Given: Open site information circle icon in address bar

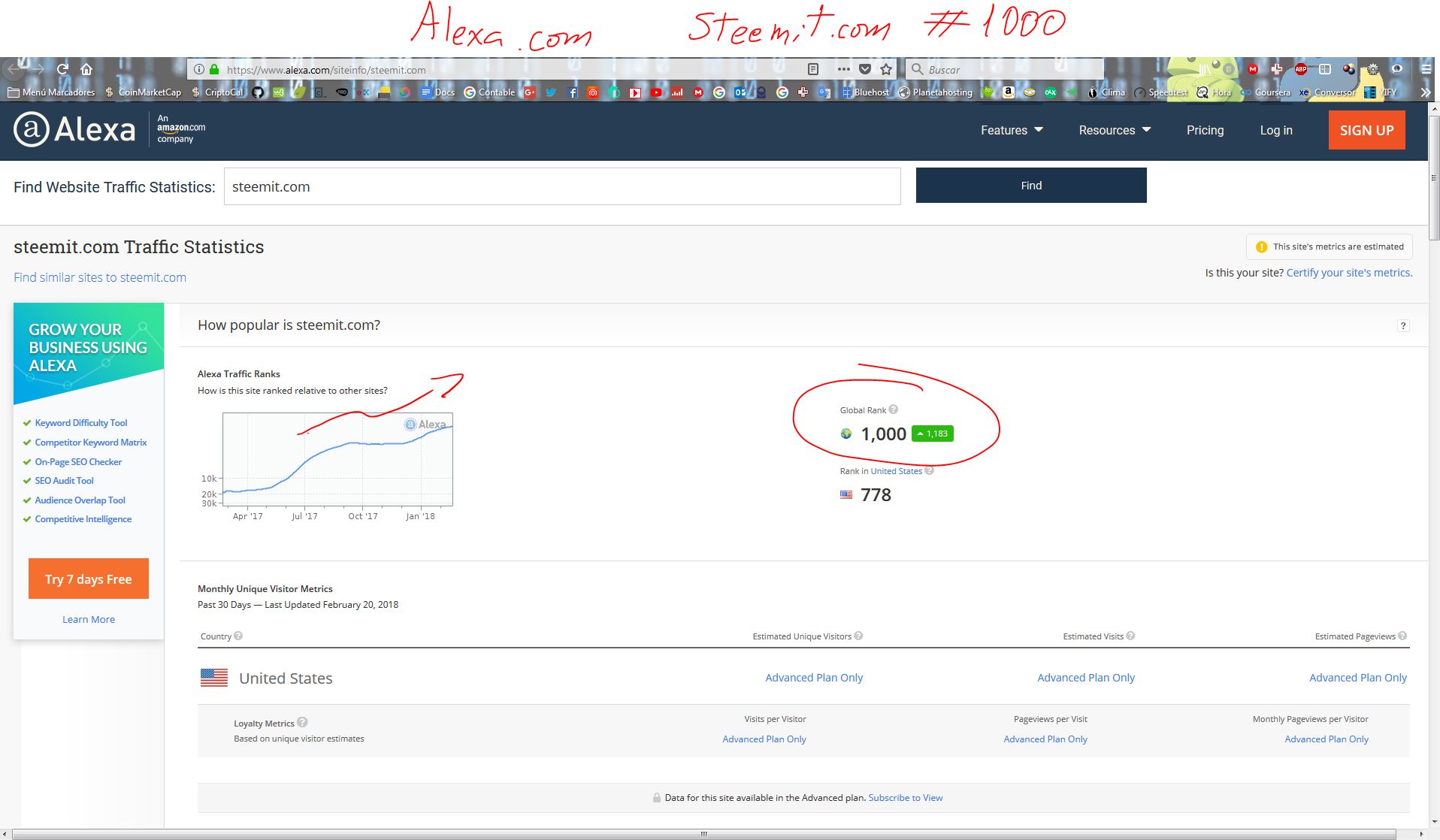Looking at the screenshot, I should coord(198,69).
